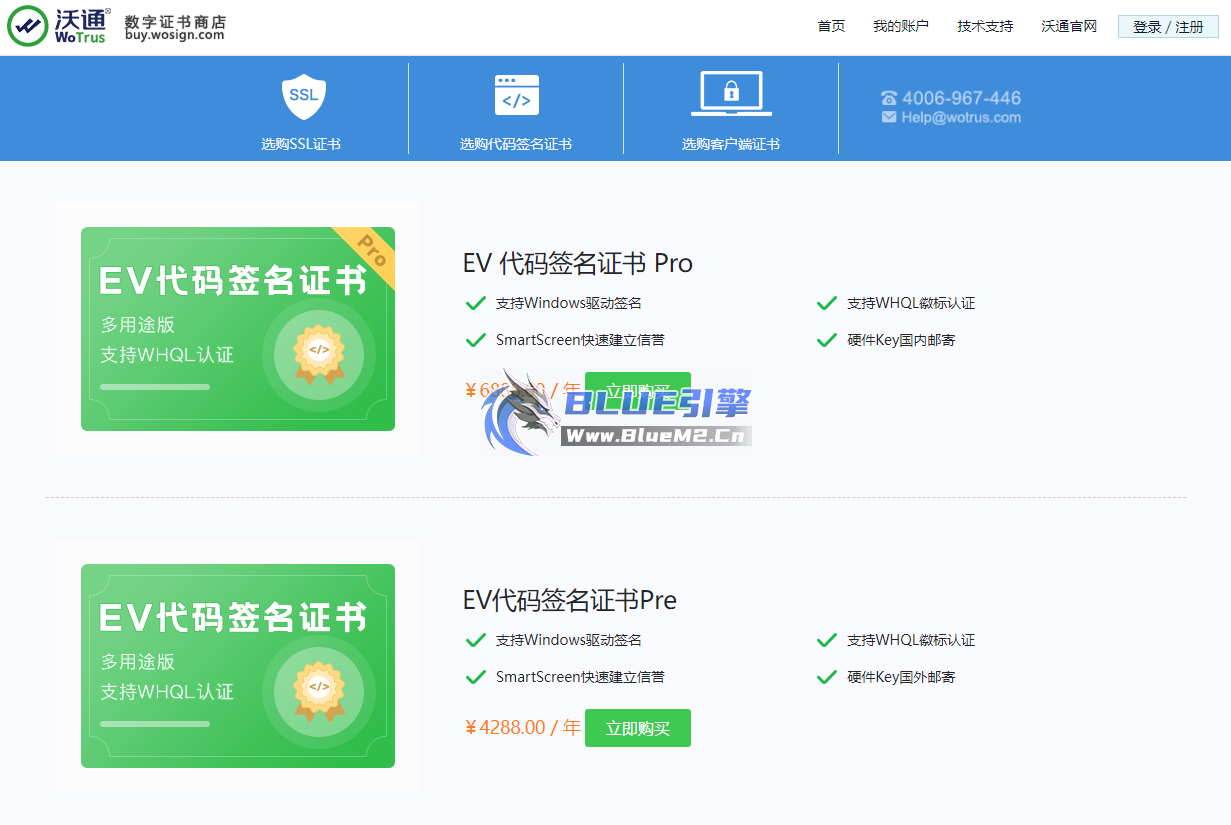Click the Help@wotrus.com email address
The height and width of the screenshot is (825, 1231).
[961, 117]
